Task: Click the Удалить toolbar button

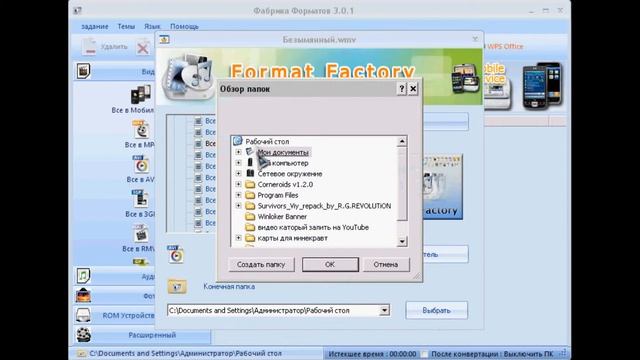Action: (x=104, y=47)
